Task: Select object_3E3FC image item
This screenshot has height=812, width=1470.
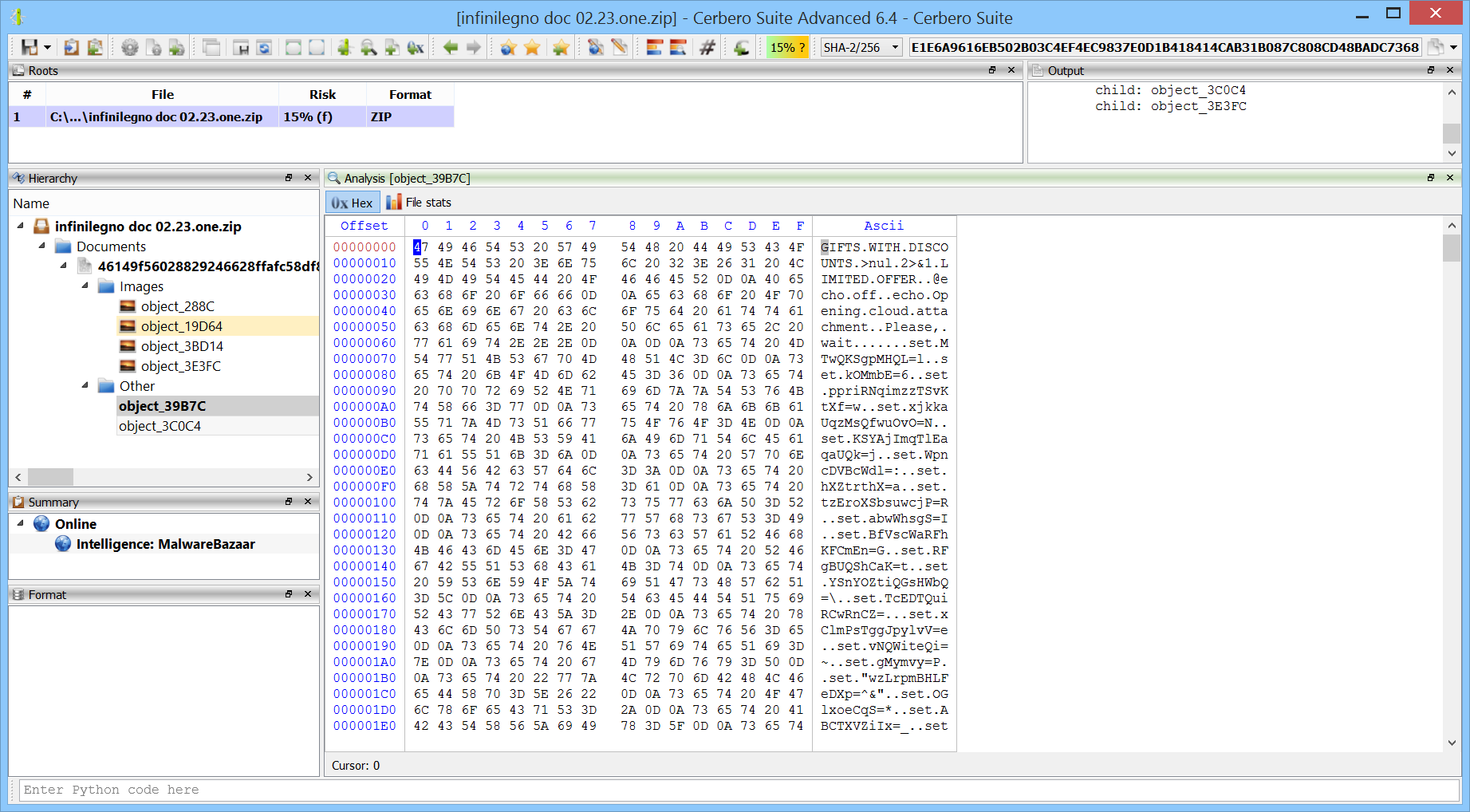Action: (180, 366)
